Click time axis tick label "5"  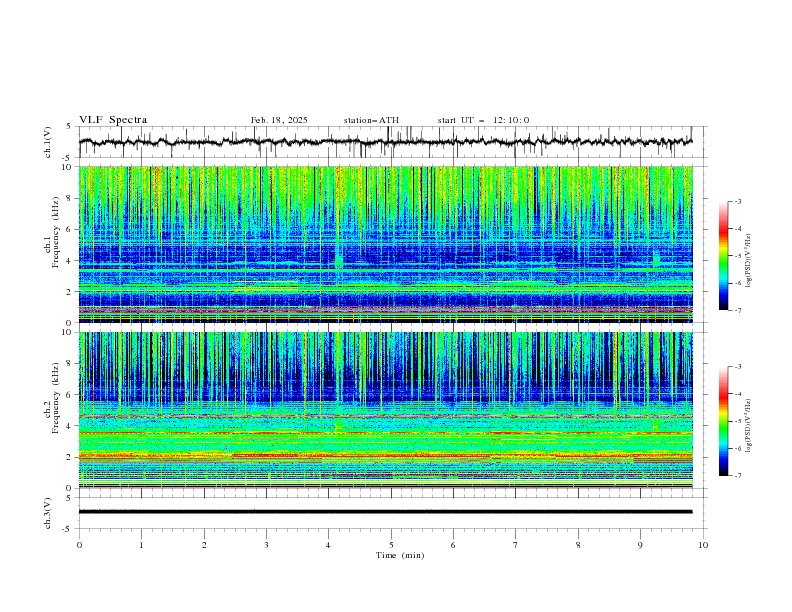391,545
